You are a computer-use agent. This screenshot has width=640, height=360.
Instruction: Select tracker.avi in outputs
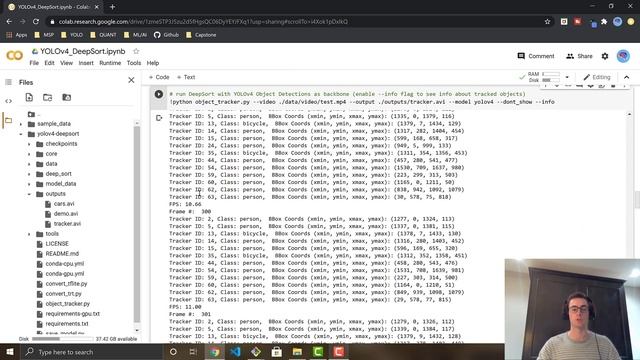point(67,224)
